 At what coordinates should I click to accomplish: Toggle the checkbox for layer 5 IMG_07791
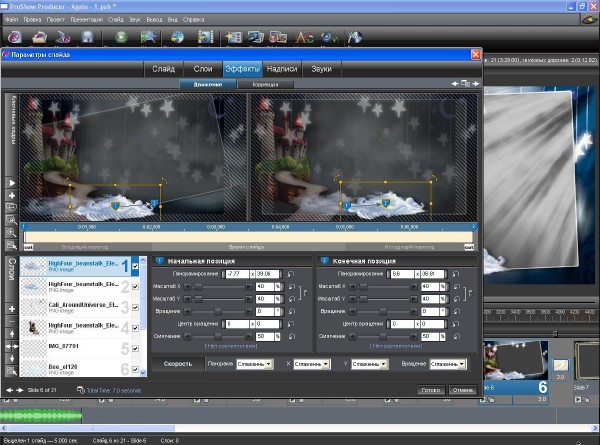135,349
